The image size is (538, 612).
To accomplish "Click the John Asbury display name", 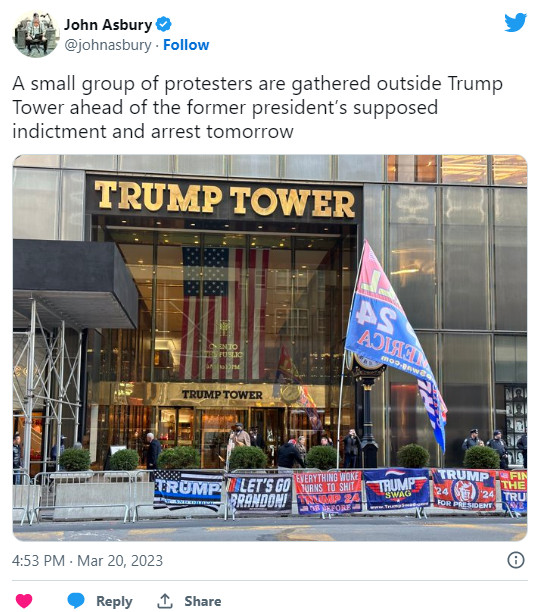I will coord(108,25).
